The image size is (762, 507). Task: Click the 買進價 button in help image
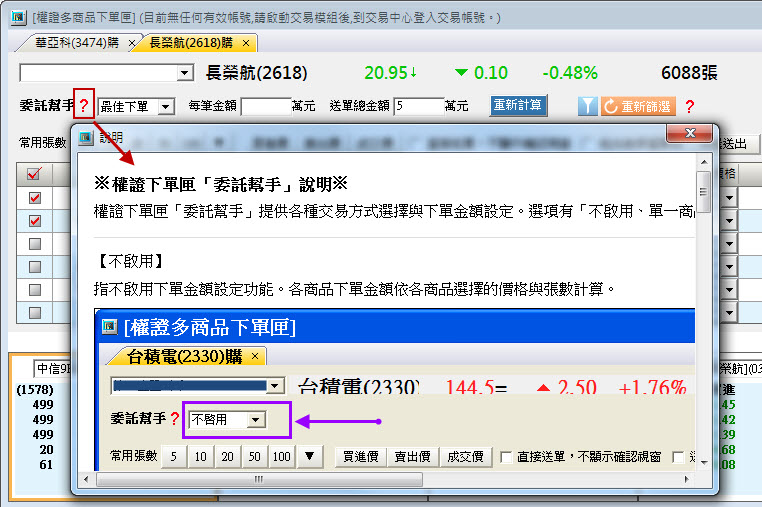pos(361,457)
